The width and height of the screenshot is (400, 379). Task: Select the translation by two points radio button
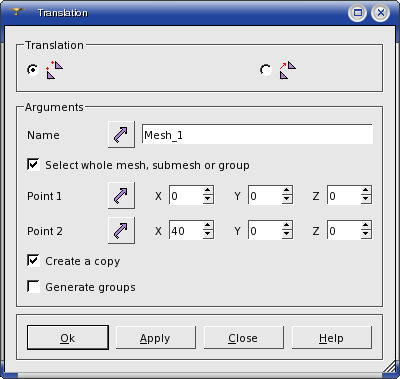point(33,70)
